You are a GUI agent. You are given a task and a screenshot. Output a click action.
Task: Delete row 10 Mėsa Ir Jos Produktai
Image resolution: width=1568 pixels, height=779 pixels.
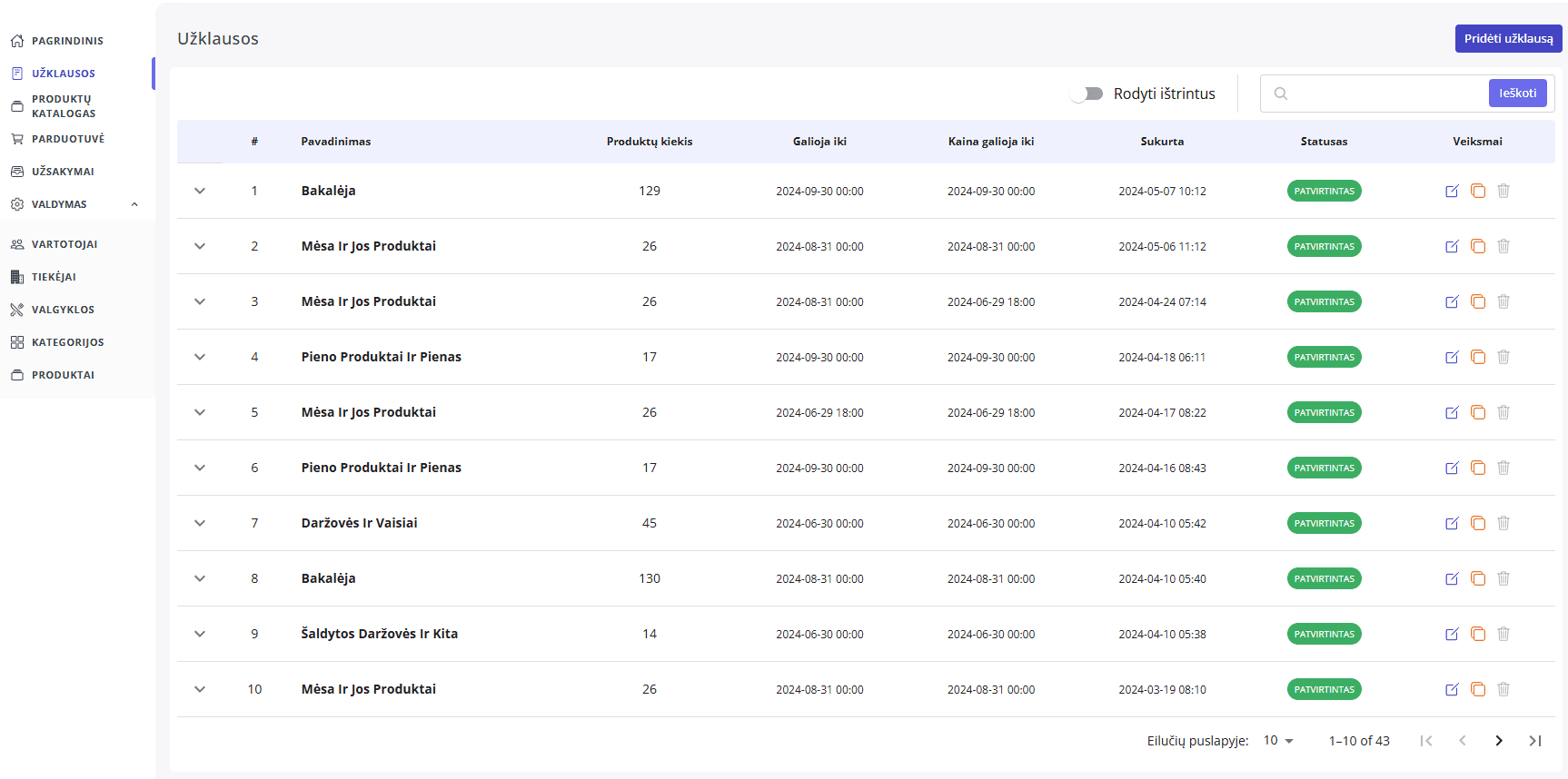coord(1503,689)
